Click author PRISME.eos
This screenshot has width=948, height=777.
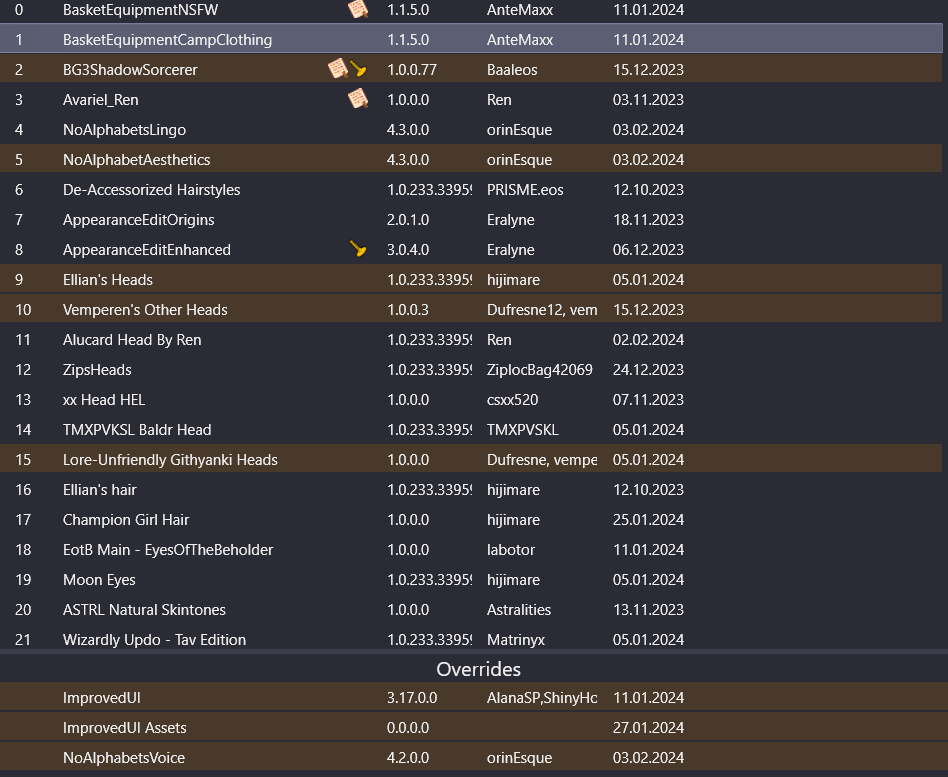pyautogui.click(x=525, y=190)
